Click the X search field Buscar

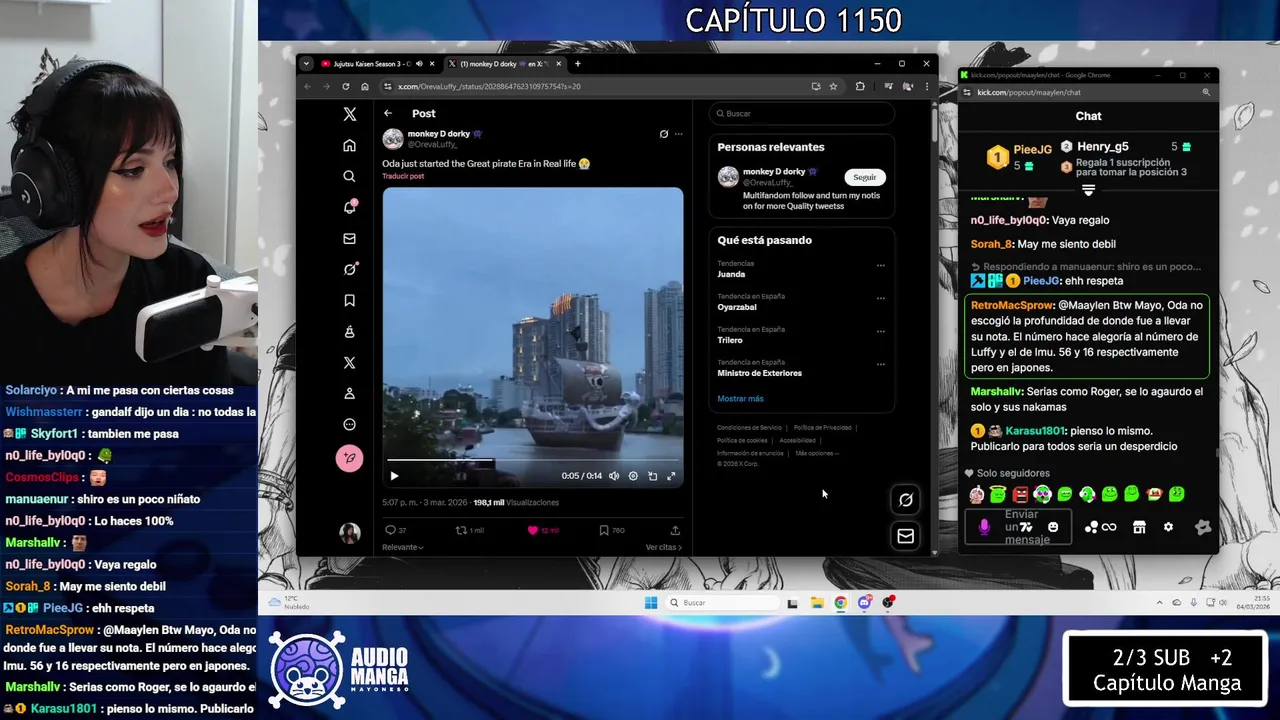802,113
